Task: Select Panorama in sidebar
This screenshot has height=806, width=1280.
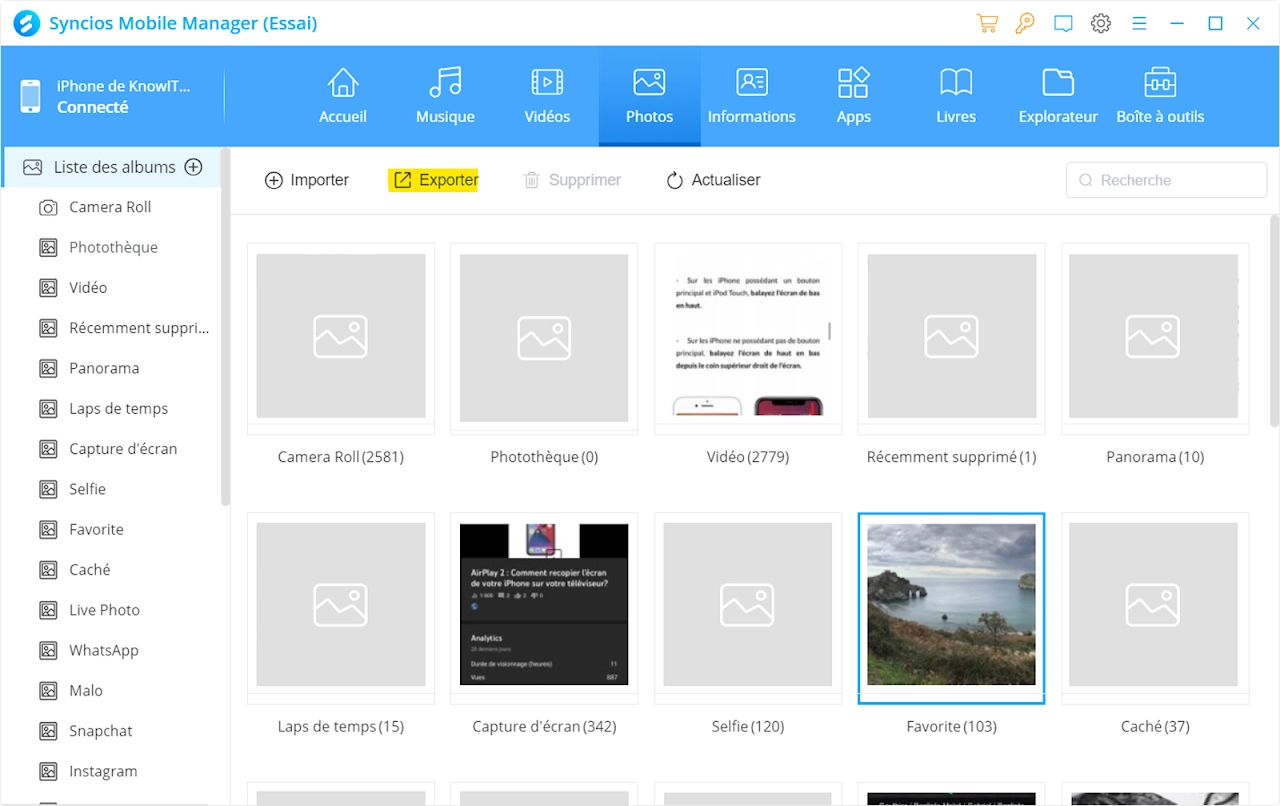Action: tap(110, 368)
